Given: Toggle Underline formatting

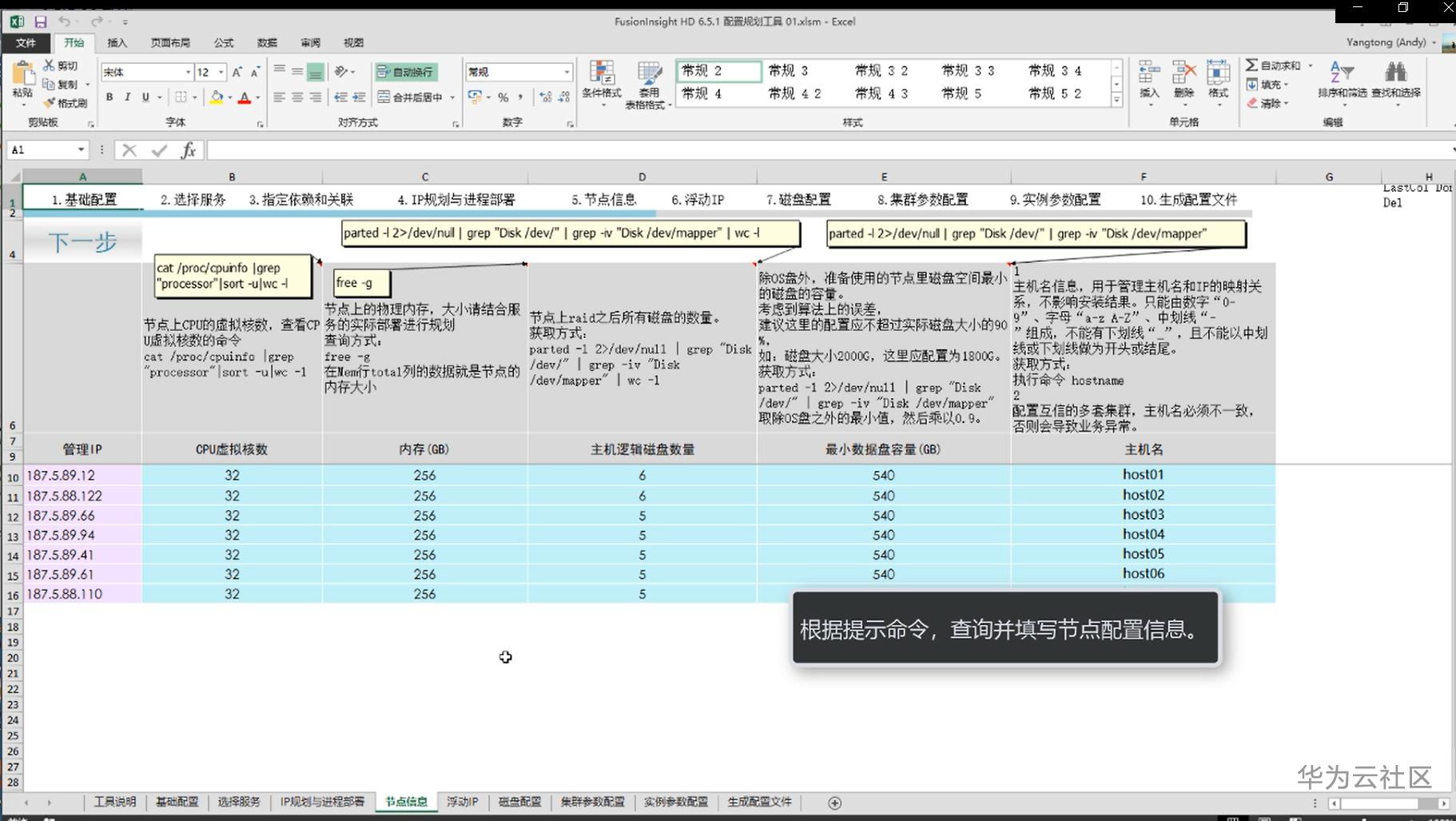Looking at the screenshot, I should [x=145, y=97].
